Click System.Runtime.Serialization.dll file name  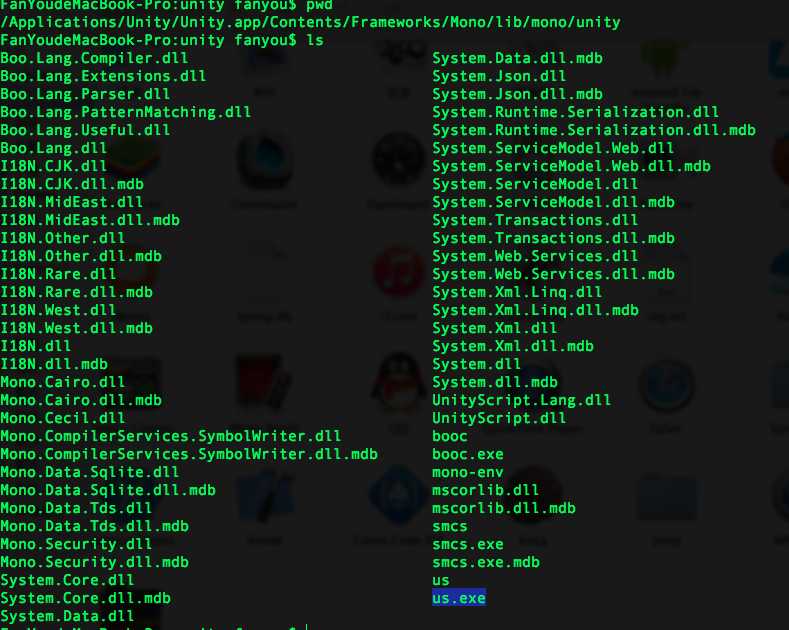click(x=576, y=112)
